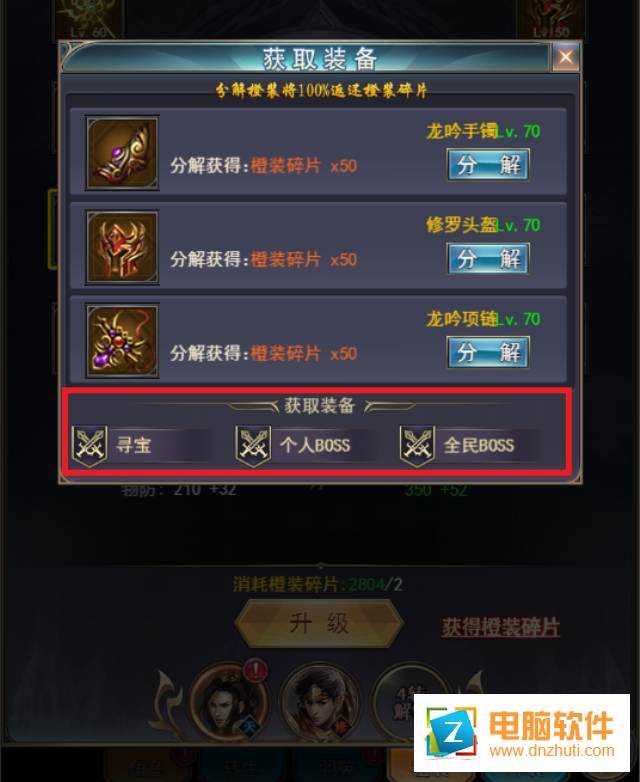Close the 获取装备 dialog
This screenshot has width=640, height=782.
tap(566, 57)
